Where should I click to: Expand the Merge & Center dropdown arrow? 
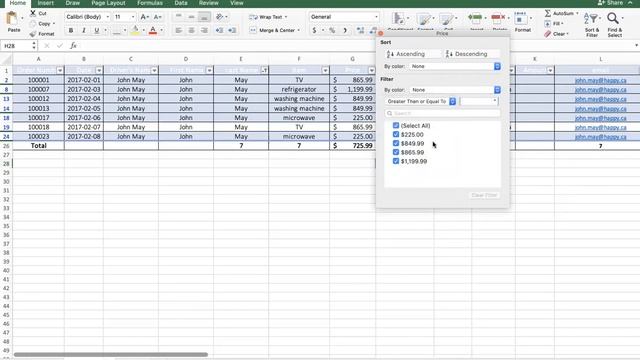299,30
